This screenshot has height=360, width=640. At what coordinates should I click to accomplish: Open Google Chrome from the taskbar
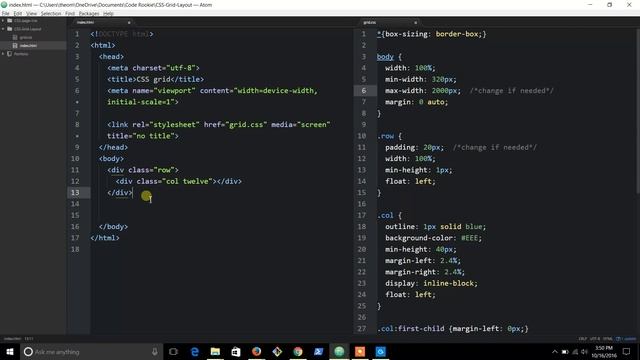[x=298, y=352]
